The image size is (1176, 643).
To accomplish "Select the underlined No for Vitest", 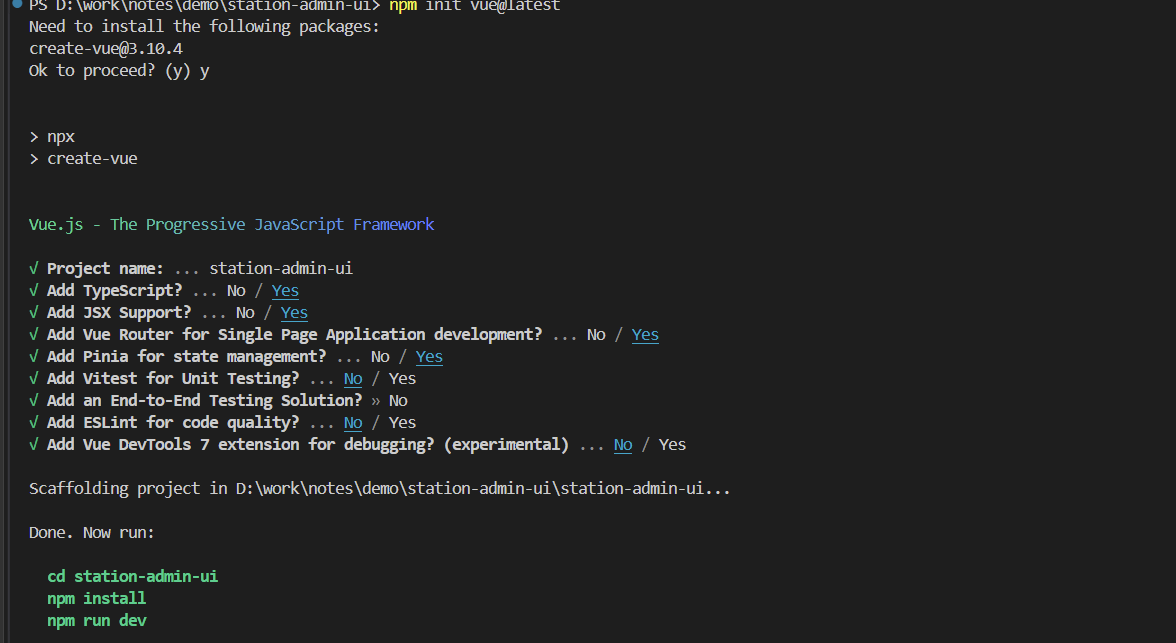I will coord(353,379).
